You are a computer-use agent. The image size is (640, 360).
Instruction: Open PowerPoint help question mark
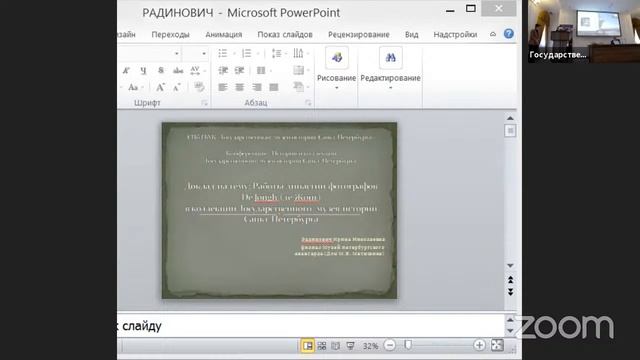509,34
